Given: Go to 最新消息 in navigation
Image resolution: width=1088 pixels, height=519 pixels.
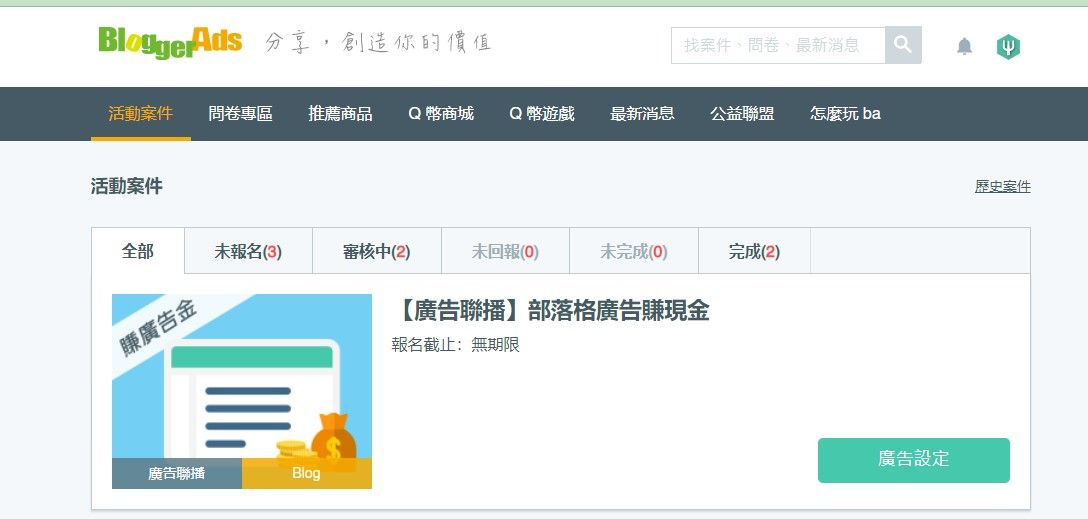Looking at the screenshot, I should (x=642, y=114).
